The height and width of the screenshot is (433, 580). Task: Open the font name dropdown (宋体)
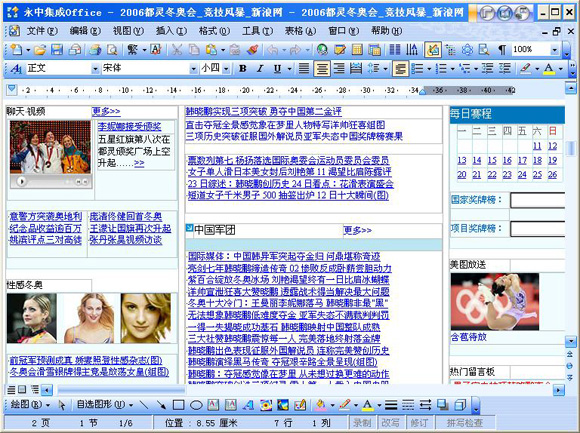(193, 69)
